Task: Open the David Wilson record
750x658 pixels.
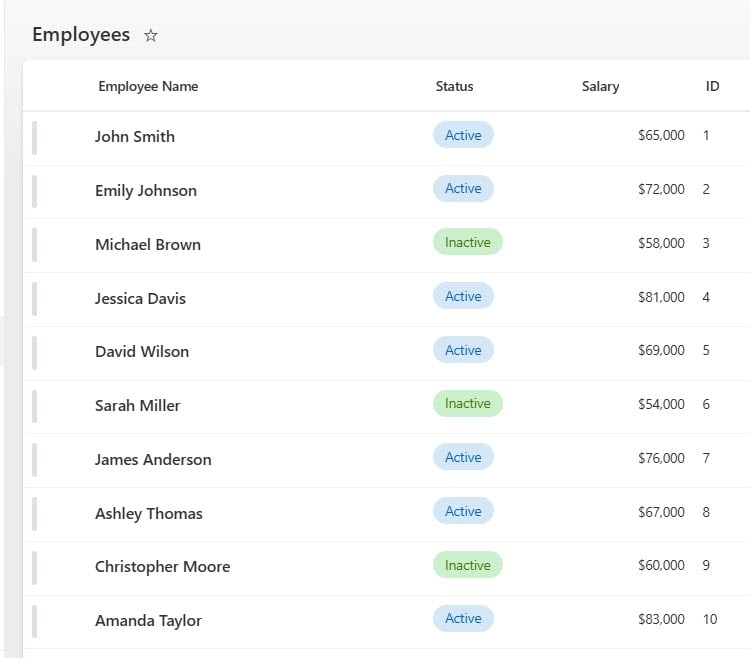Action: [142, 351]
